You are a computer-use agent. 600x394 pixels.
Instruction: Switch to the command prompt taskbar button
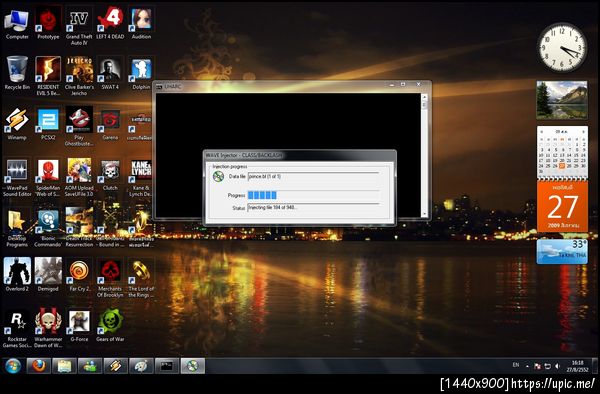point(167,366)
